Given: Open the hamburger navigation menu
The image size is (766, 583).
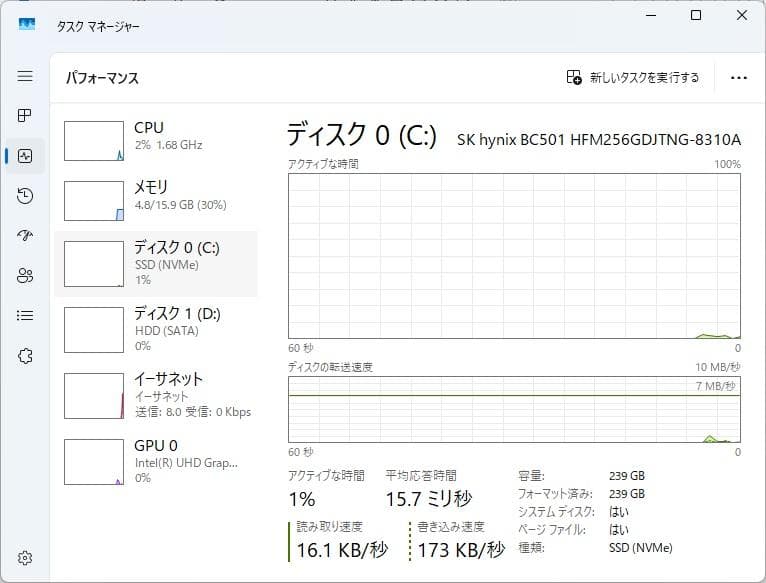Looking at the screenshot, I should point(25,76).
